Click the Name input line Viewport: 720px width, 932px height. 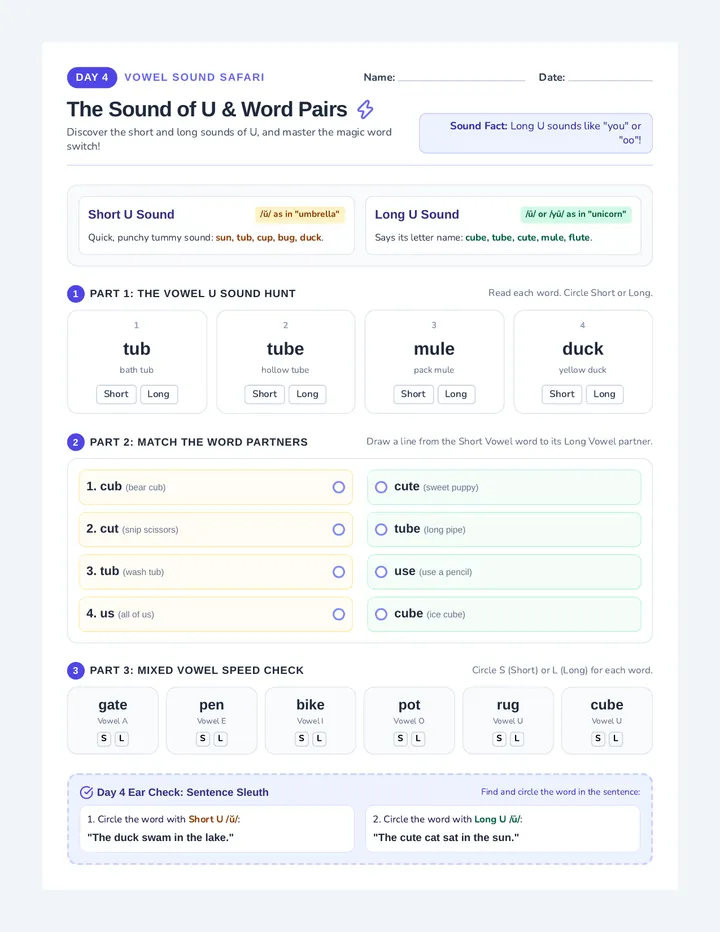tap(461, 77)
